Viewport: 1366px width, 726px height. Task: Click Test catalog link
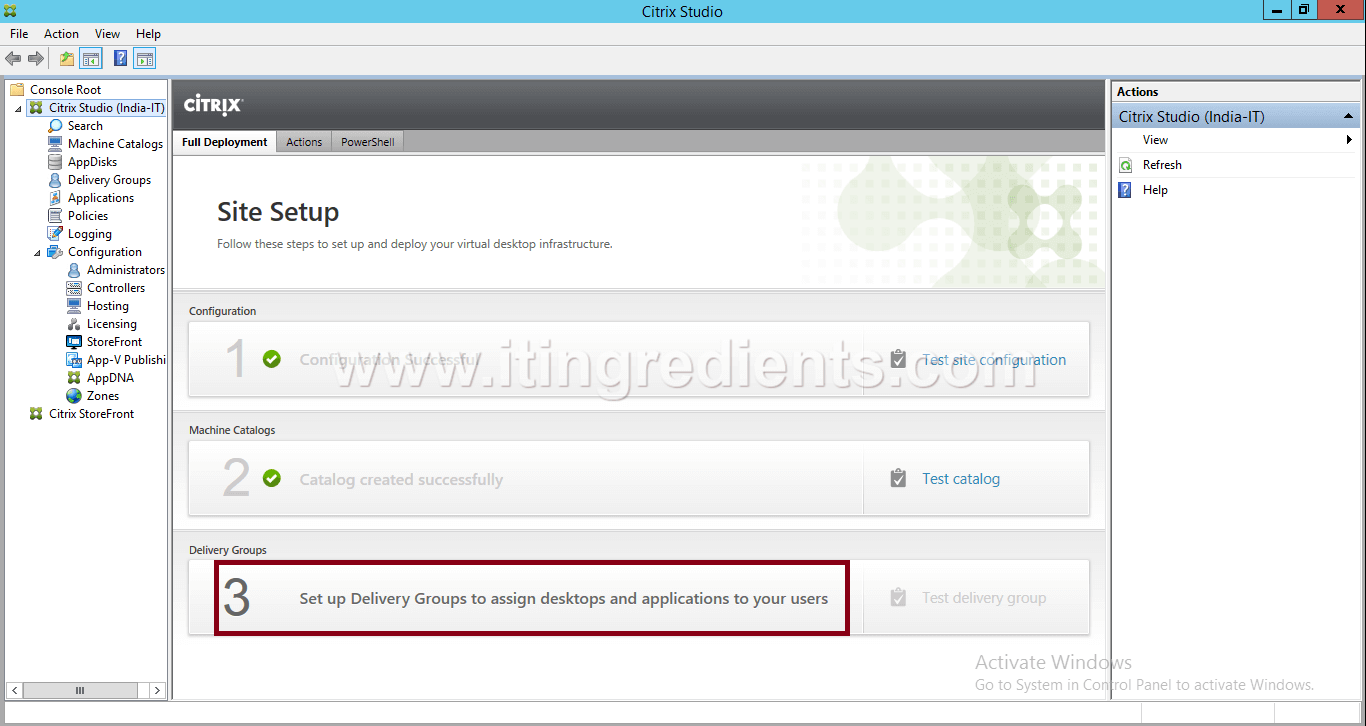961,479
